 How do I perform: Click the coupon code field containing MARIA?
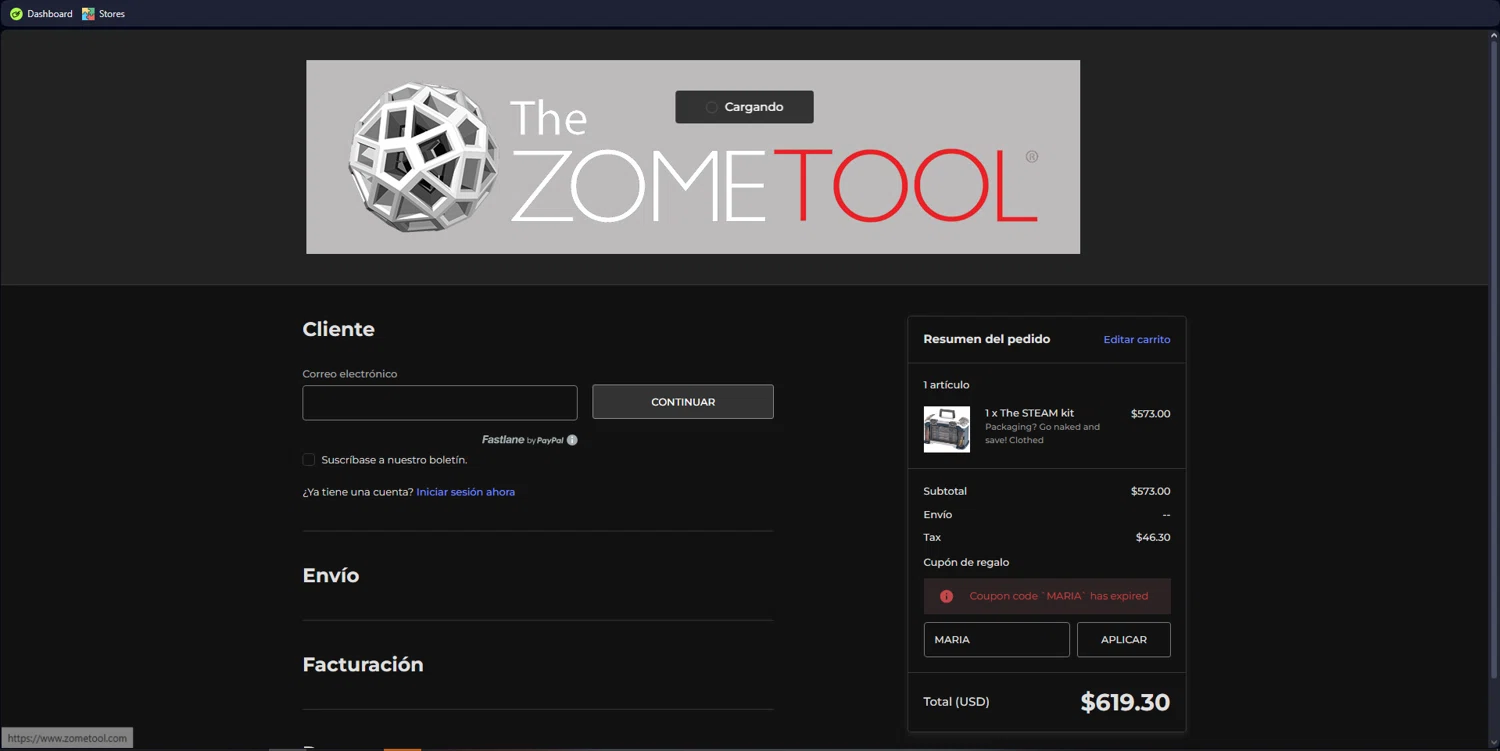click(996, 640)
